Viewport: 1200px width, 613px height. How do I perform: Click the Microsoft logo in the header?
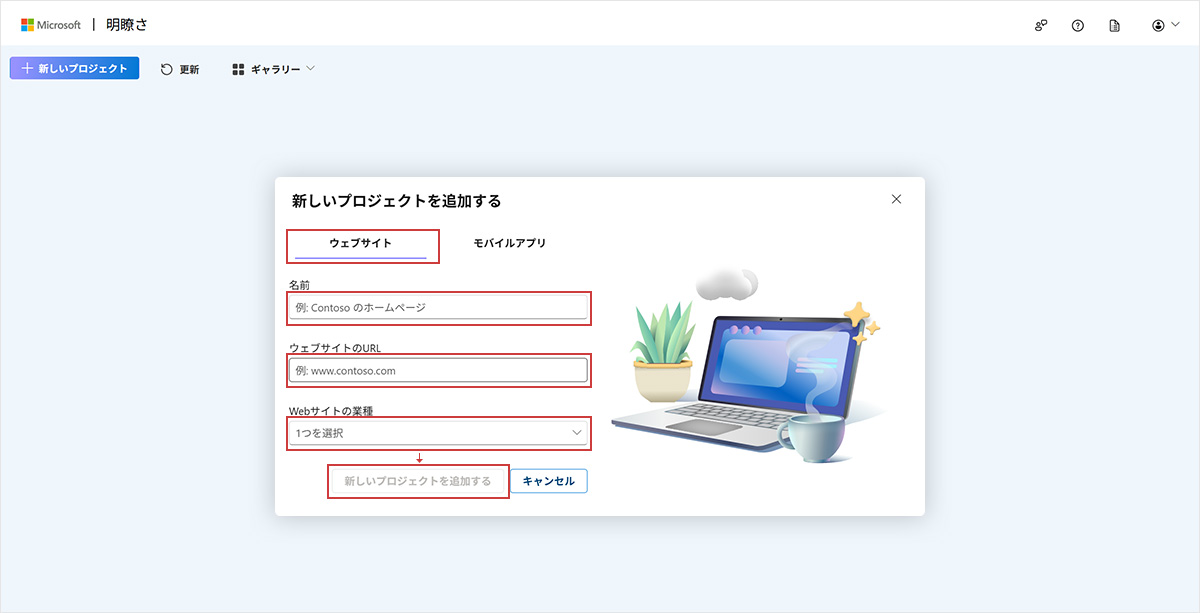[x=51, y=25]
